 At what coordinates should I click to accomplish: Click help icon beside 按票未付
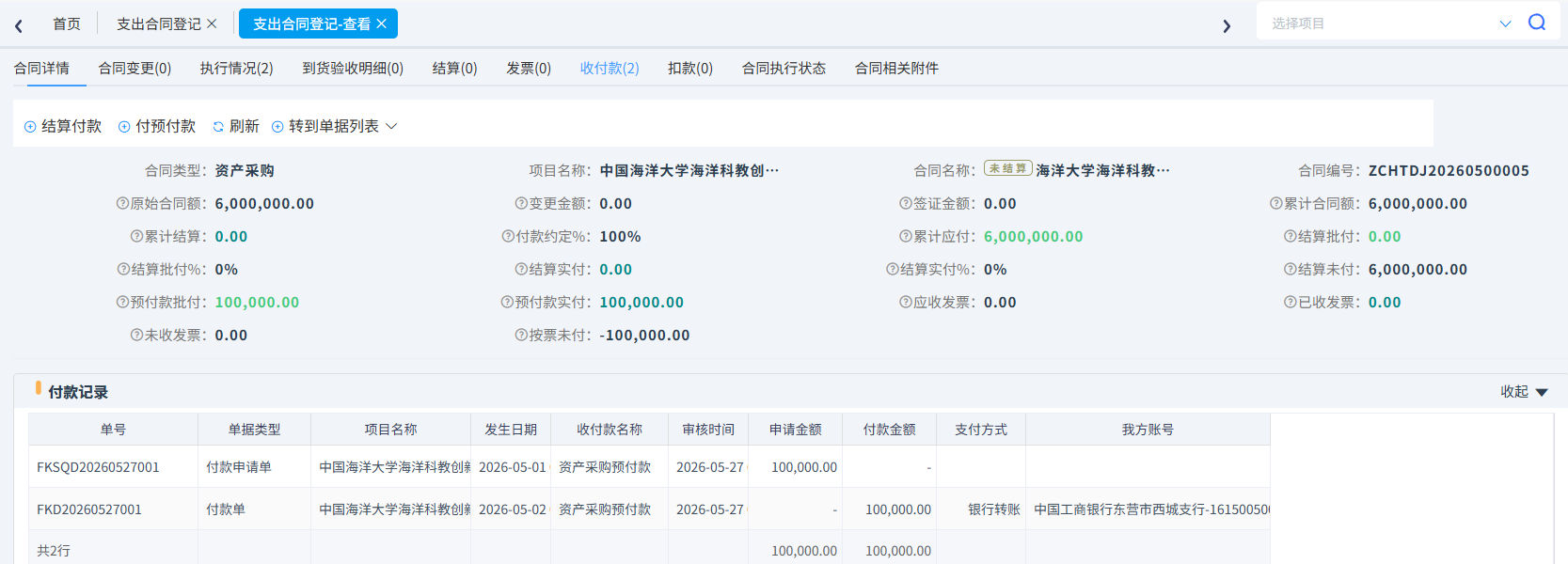tap(521, 335)
